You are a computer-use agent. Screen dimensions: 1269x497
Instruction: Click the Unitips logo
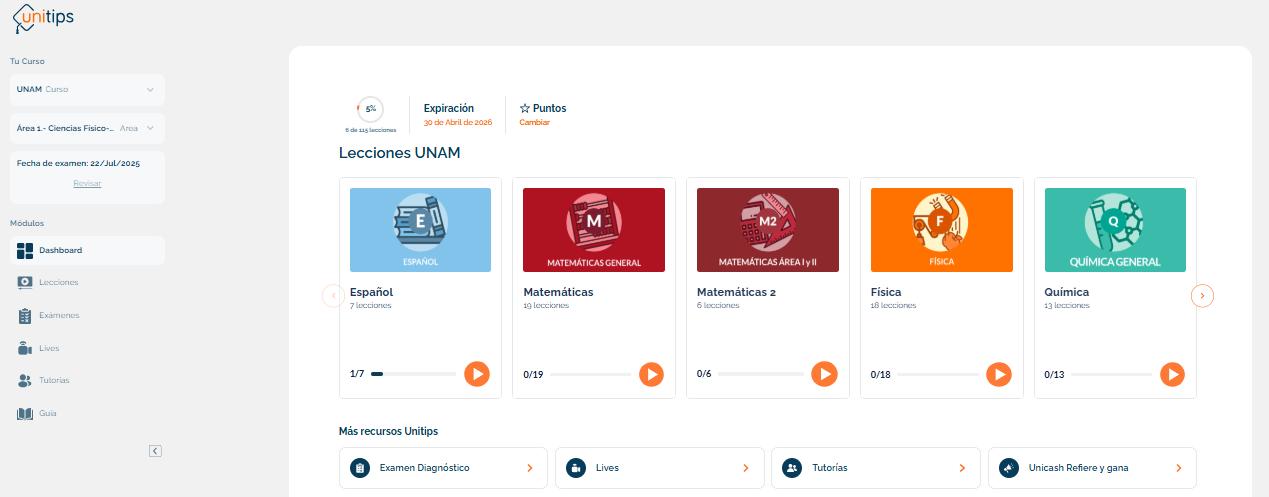(x=42, y=18)
